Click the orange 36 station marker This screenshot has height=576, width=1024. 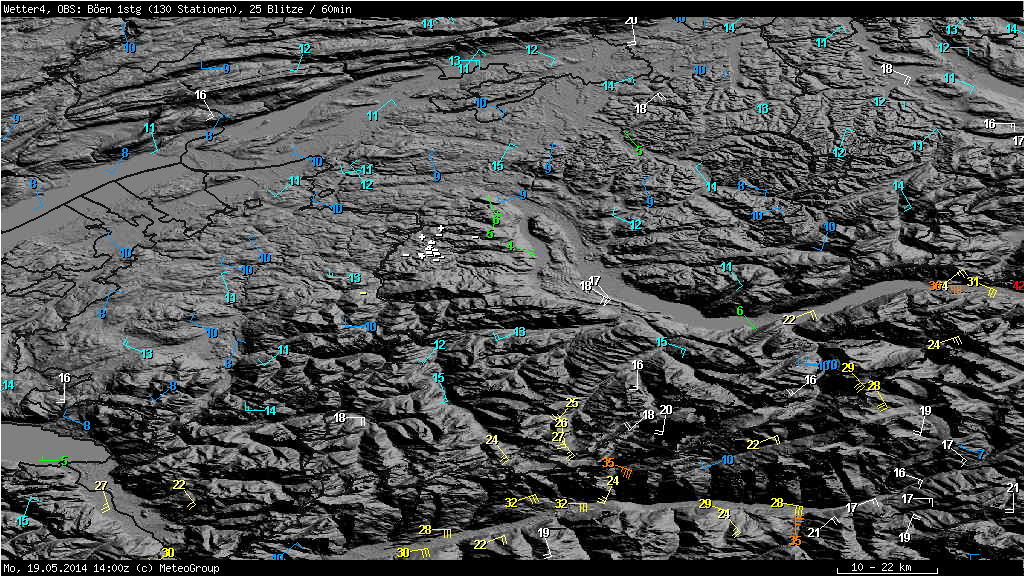click(x=937, y=286)
